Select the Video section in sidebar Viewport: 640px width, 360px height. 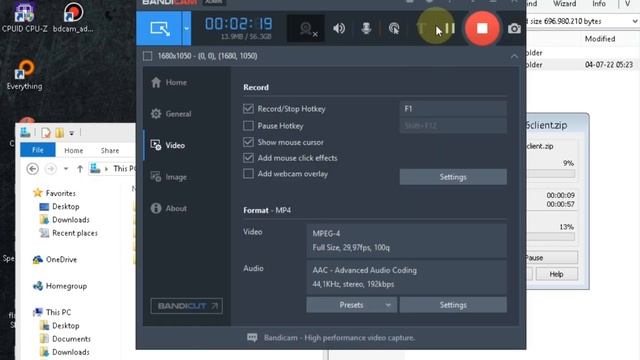pyautogui.click(x=168, y=145)
